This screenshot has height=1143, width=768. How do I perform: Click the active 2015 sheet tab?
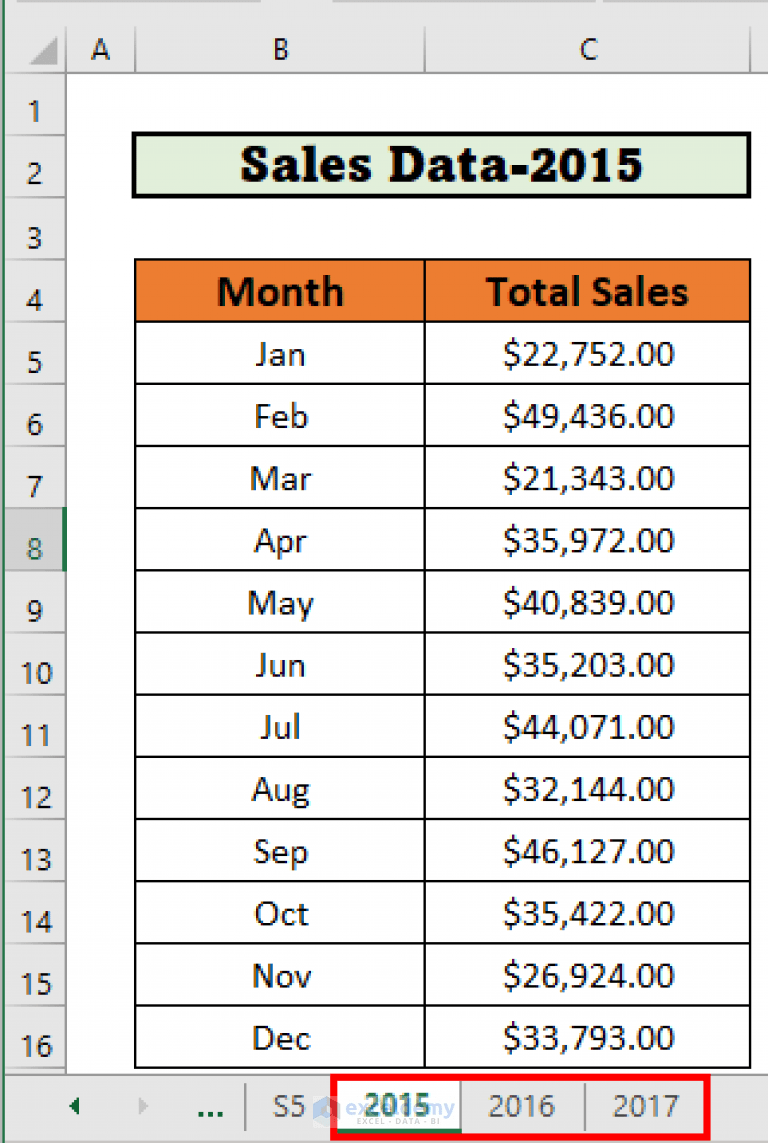click(x=398, y=1107)
